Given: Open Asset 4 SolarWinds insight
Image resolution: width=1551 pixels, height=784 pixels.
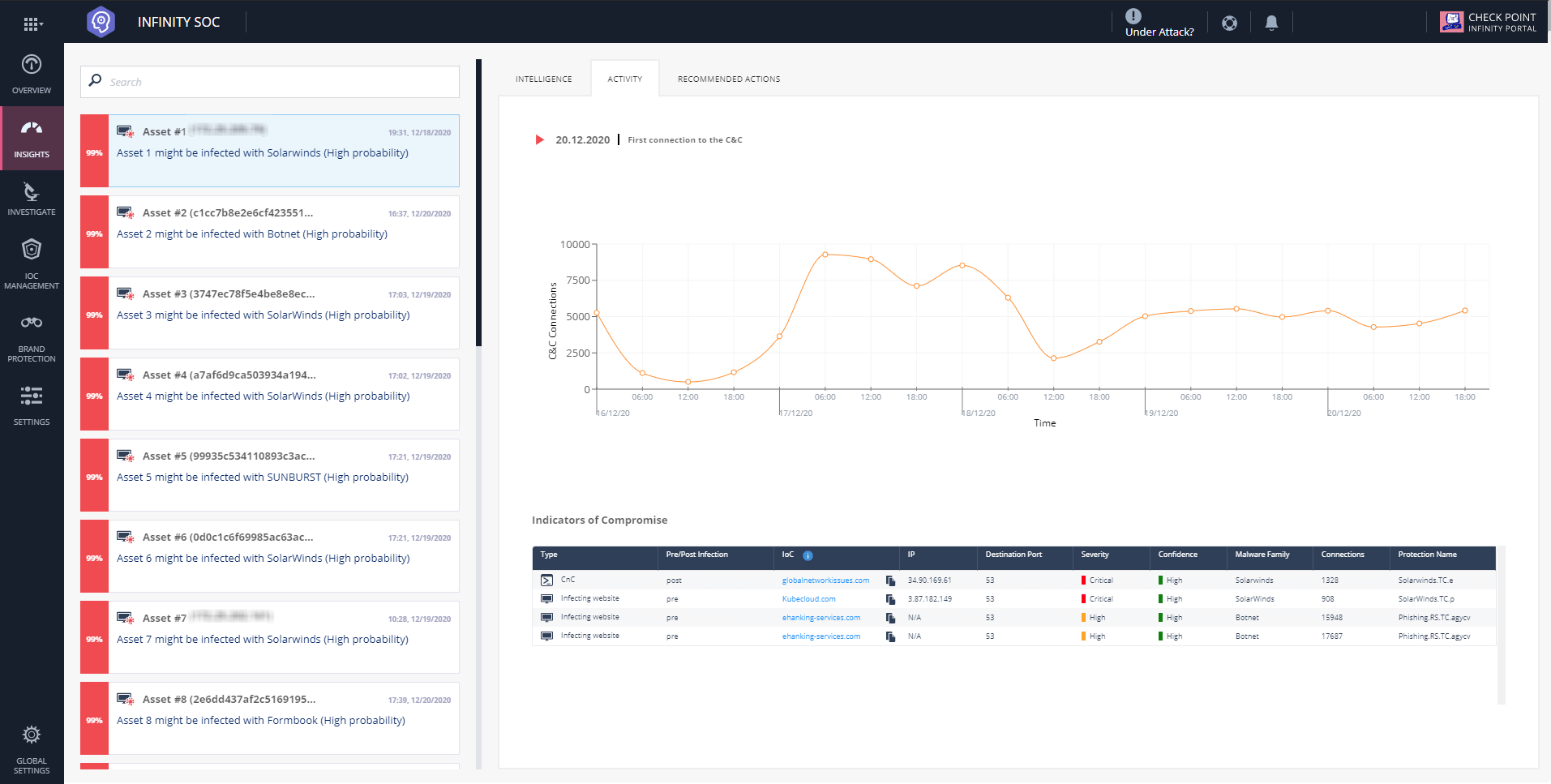Looking at the screenshot, I should (270, 394).
